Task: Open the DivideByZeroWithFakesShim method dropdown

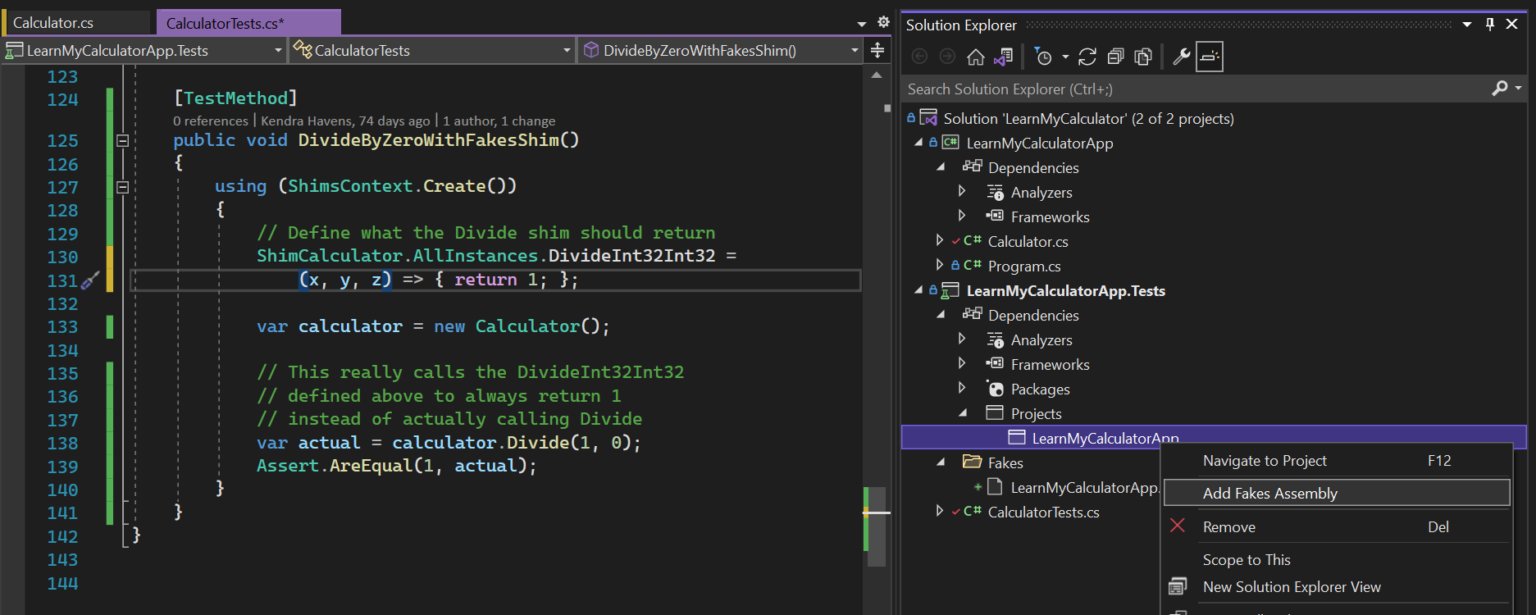Action: pyautogui.click(x=855, y=47)
